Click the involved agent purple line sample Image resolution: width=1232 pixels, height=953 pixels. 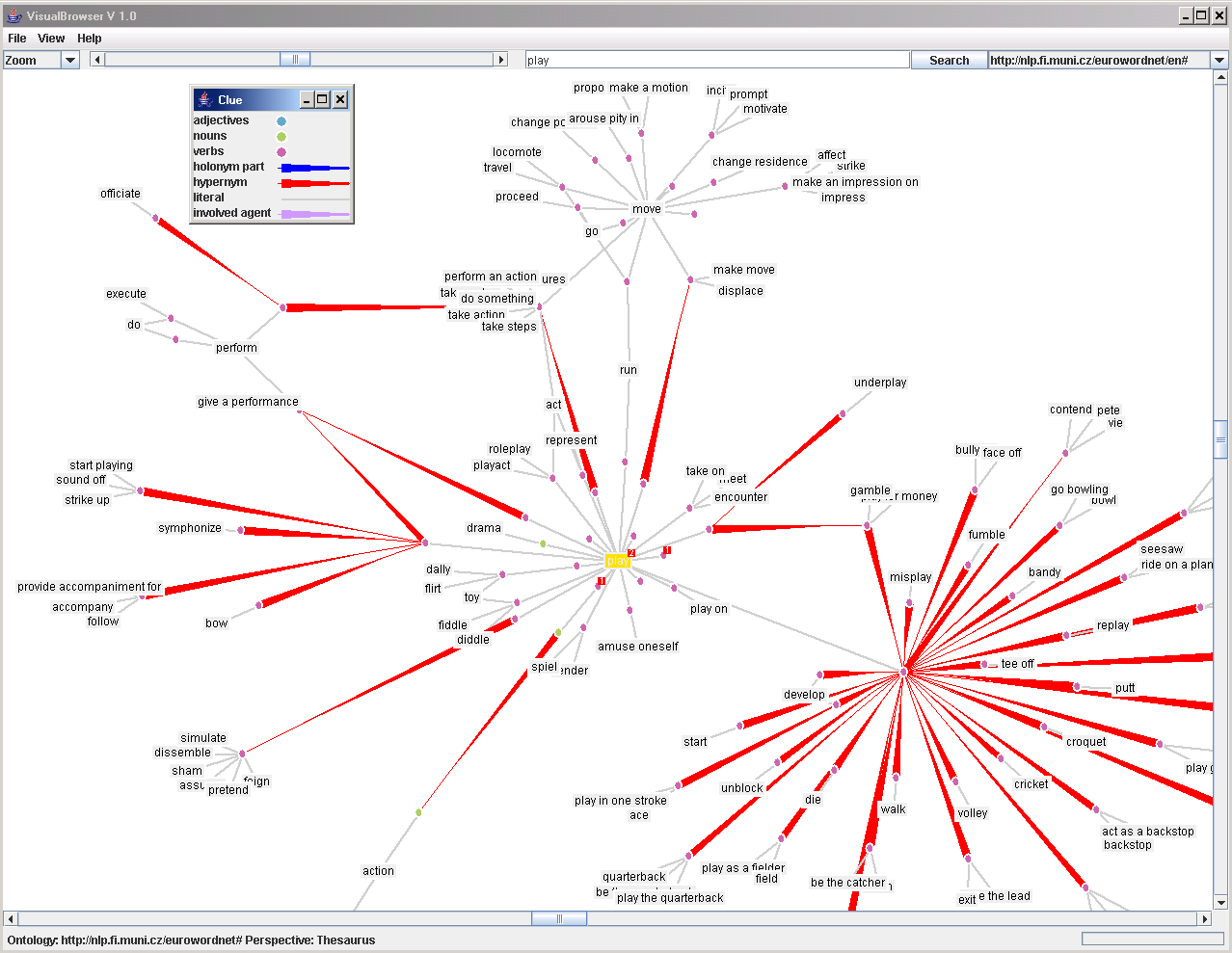(314, 214)
